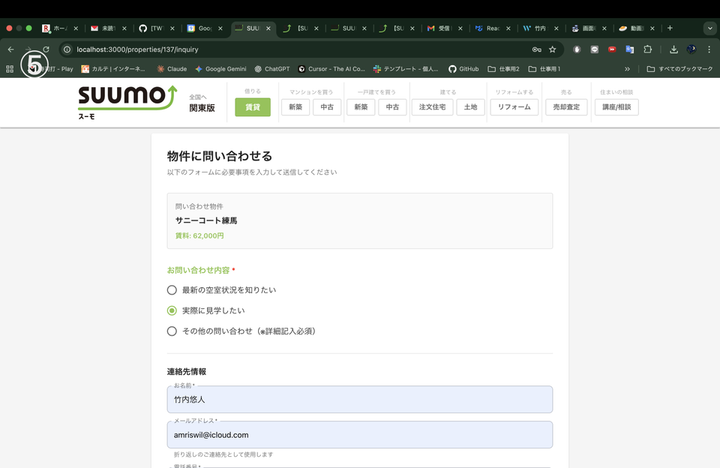Viewport: 720px width, 468px height.
Task: Click the '注文住宅' button
Action: tap(431, 107)
